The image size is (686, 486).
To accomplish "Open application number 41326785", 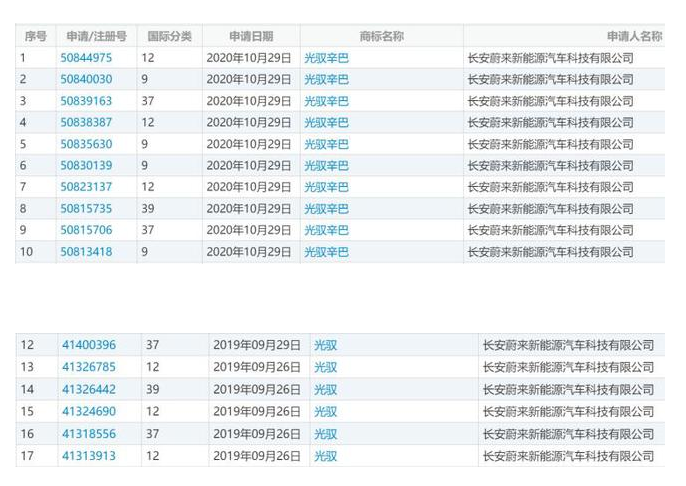I will [x=89, y=367].
